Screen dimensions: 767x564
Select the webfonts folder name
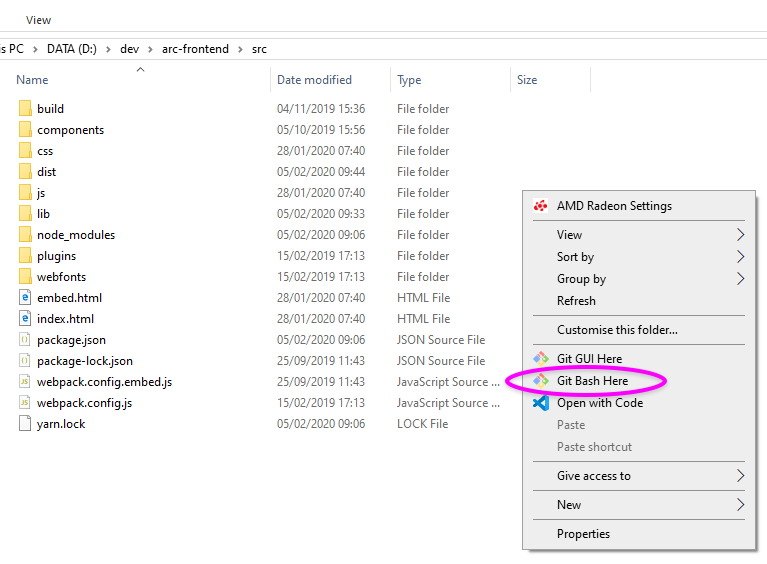(x=62, y=277)
